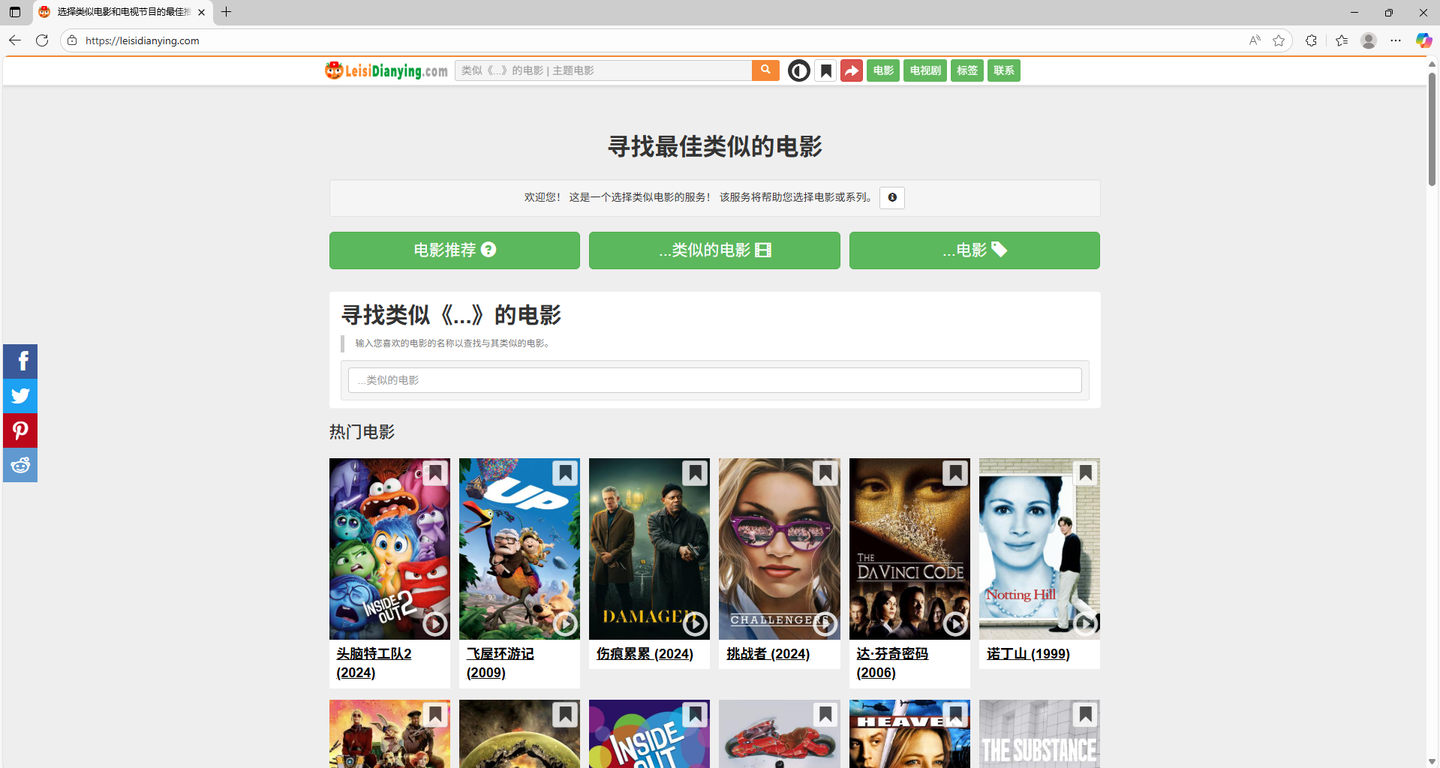The image size is (1440, 768).
Task: Open the browser extensions icon
Action: click(1312, 41)
